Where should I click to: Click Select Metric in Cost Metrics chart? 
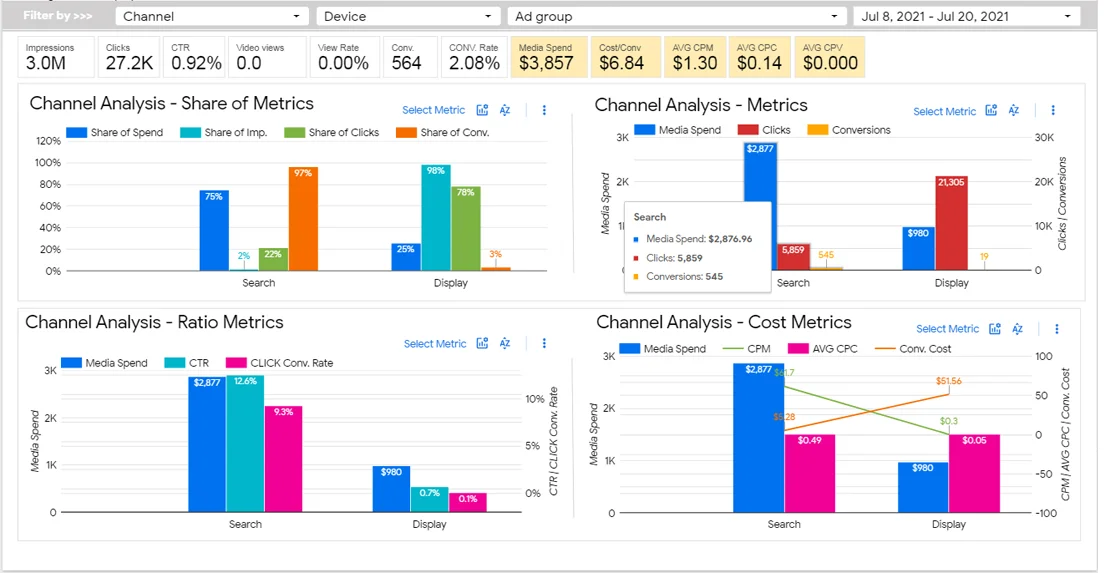pyautogui.click(x=947, y=329)
